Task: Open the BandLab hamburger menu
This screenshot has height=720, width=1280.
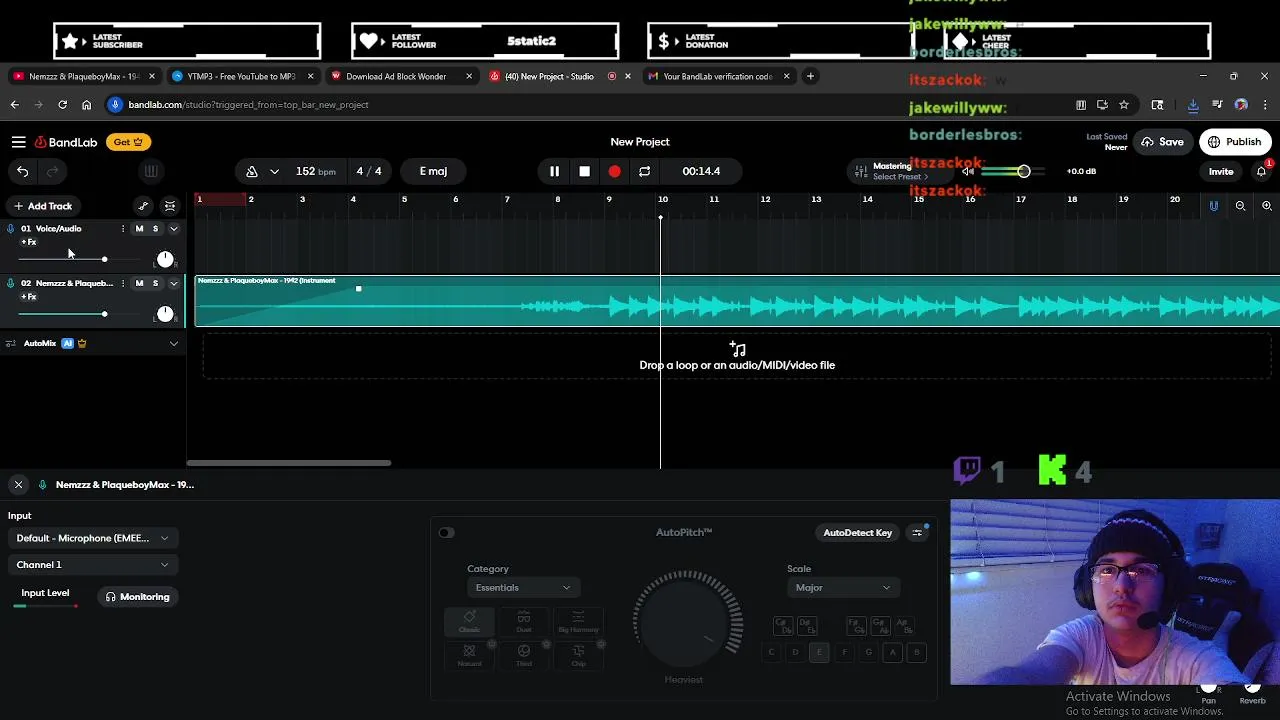Action: pyautogui.click(x=19, y=142)
